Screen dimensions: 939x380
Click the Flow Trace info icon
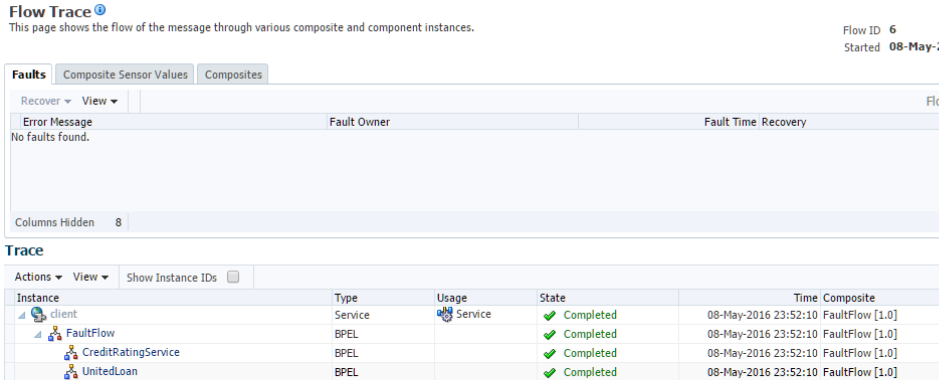(100, 10)
